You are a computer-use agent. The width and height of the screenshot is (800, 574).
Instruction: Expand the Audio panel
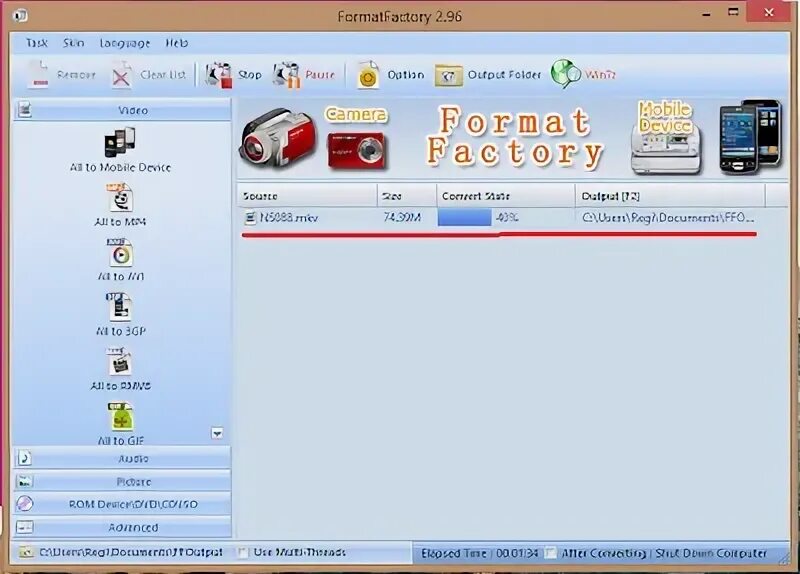click(122, 458)
